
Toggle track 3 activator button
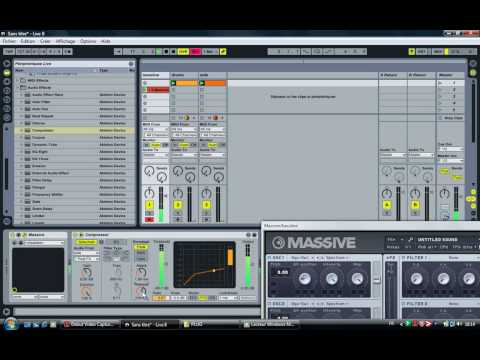(206, 205)
